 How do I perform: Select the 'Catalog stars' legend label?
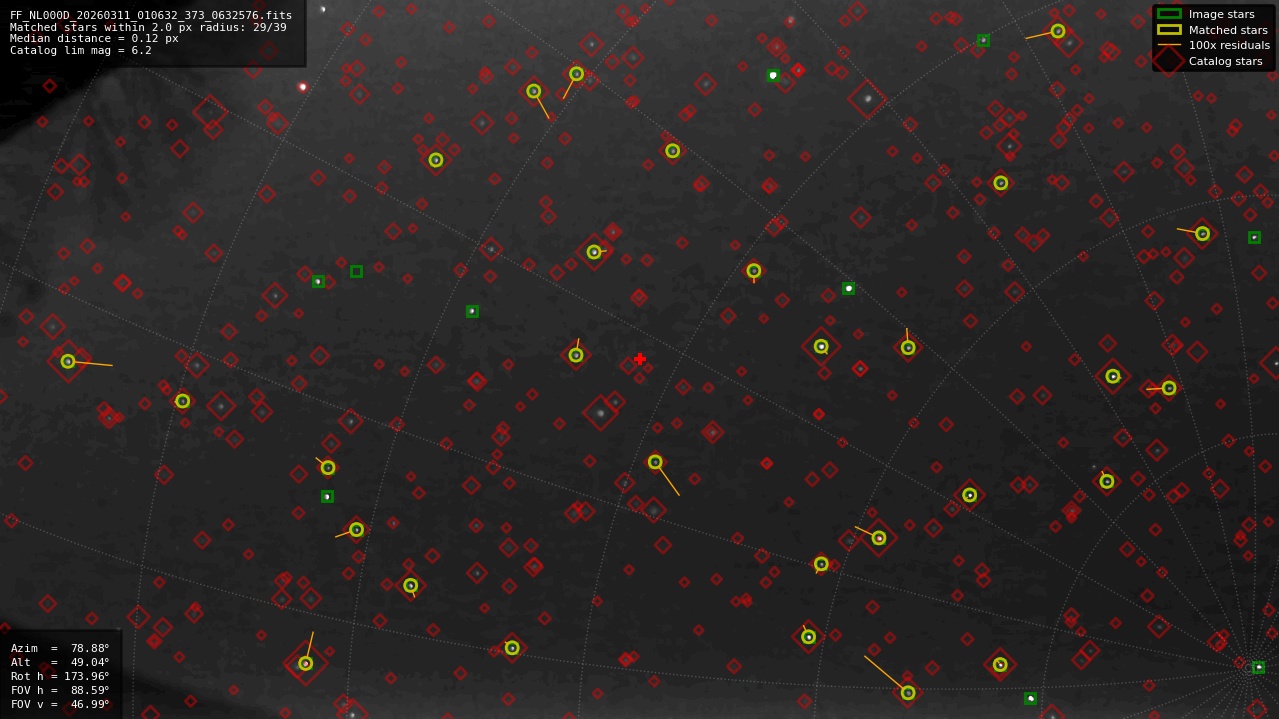[x=1225, y=61]
